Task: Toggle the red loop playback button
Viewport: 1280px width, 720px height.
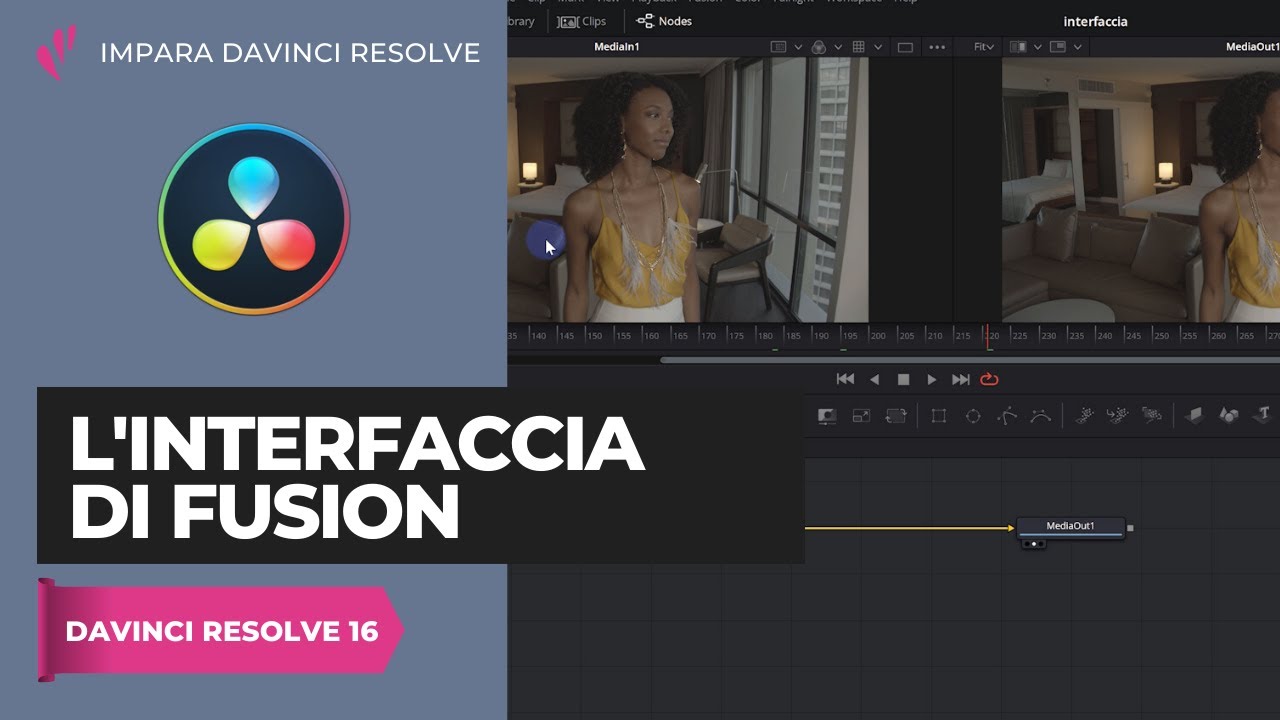Action: 990,379
